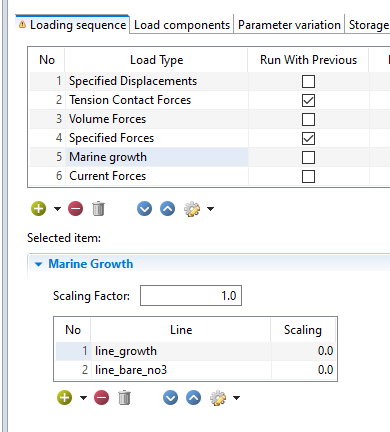Enable Run With Previous for Specified Displacements
The image size is (390, 432).
pyautogui.click(x=308, y=81)
